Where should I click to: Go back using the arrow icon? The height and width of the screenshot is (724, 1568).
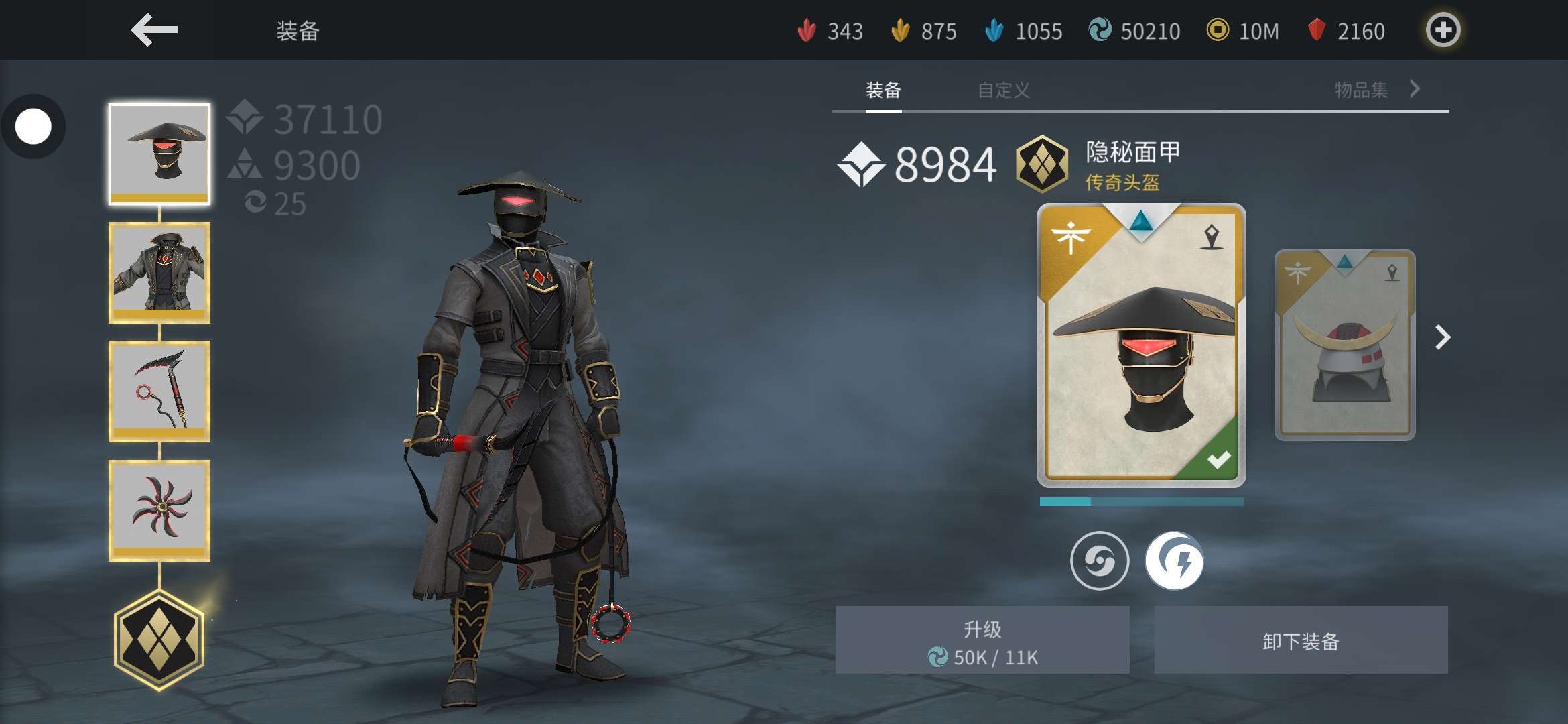154,30
